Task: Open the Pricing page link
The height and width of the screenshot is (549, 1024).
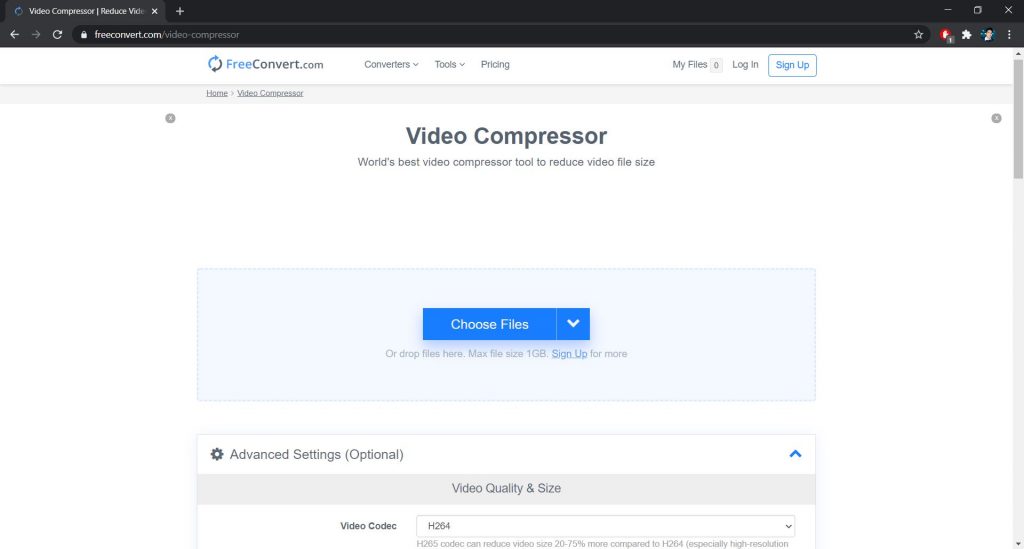Action: pyautogui.click(x=495, y=65)
